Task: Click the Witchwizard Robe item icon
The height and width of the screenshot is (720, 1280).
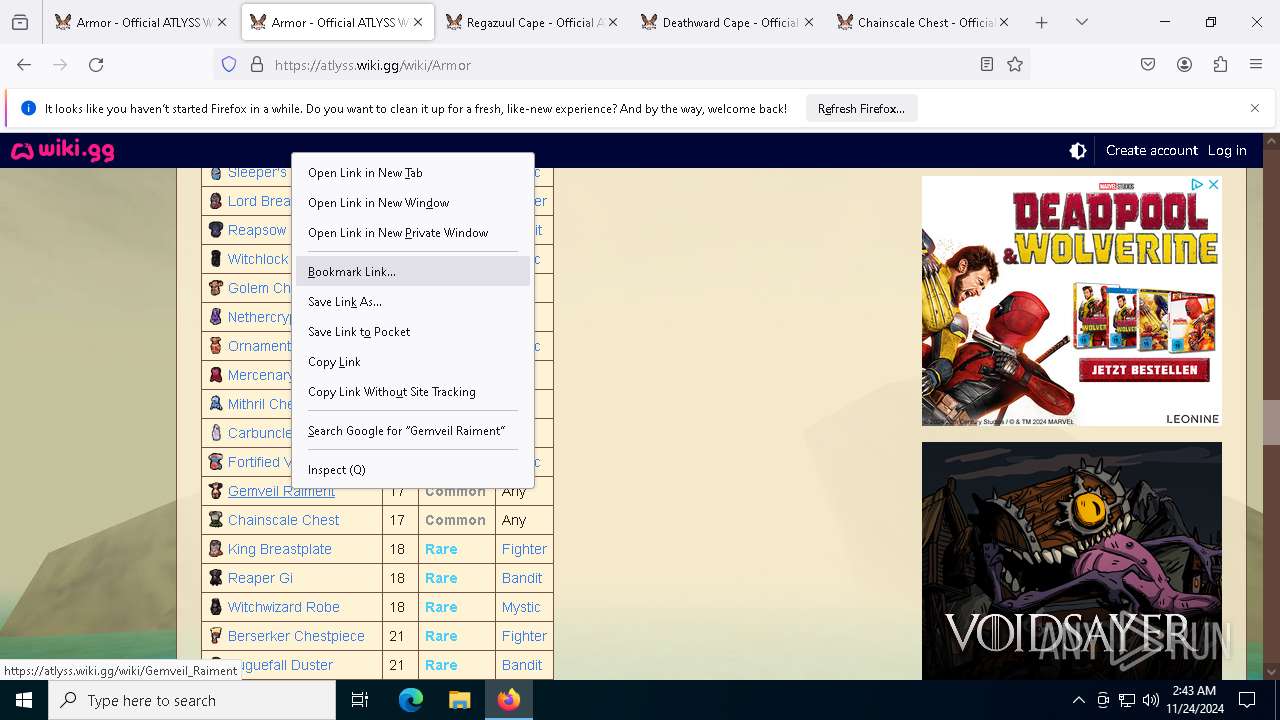Action: click(215, 607)
